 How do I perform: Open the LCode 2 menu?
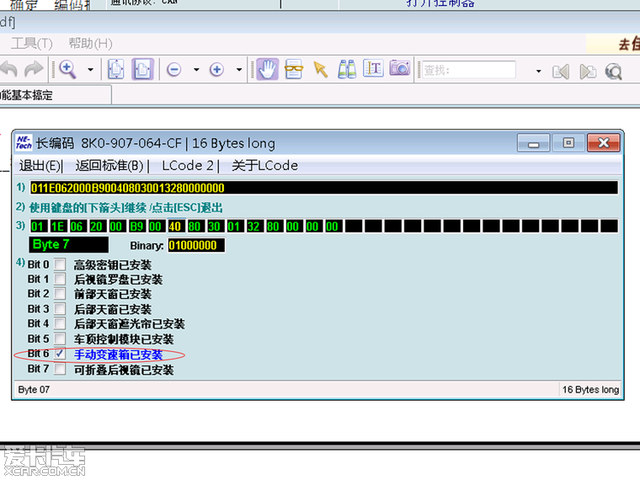point(189,165)
